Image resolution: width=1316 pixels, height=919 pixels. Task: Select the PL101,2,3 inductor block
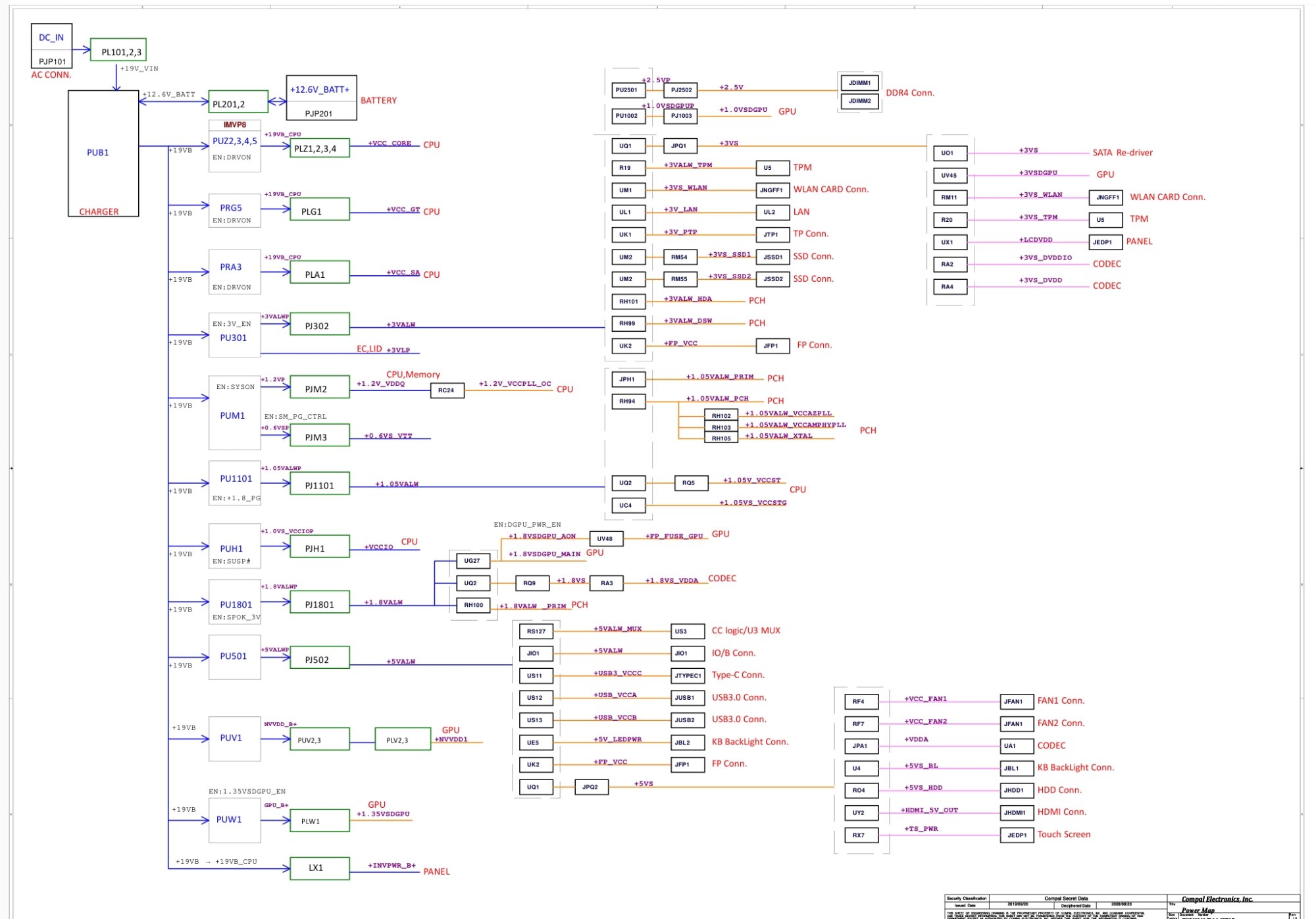pos(118,50)
